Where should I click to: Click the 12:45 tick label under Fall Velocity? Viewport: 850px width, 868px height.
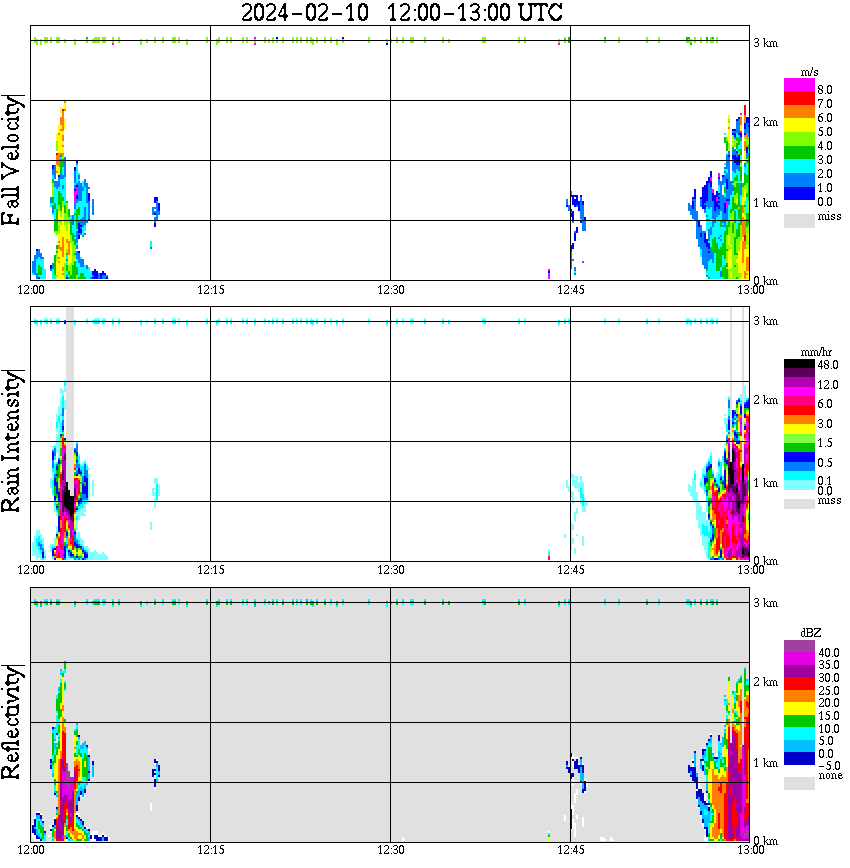(x=571, y=290)
